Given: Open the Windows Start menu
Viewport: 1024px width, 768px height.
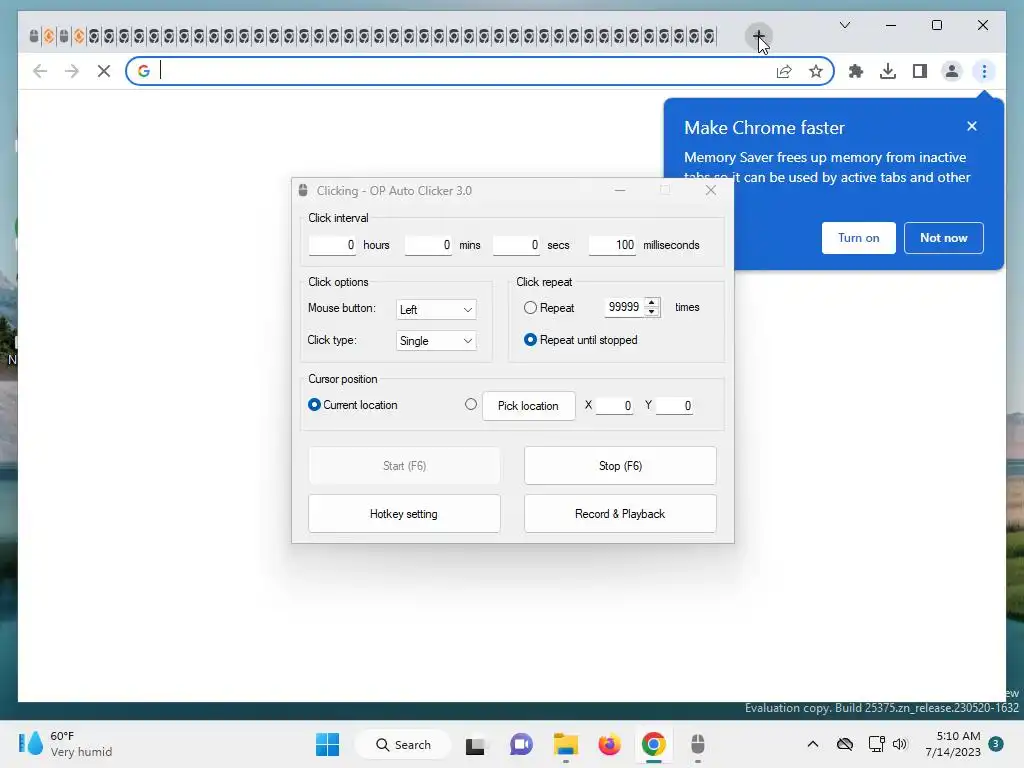Looking at the screenshot, I should point(327,744).
